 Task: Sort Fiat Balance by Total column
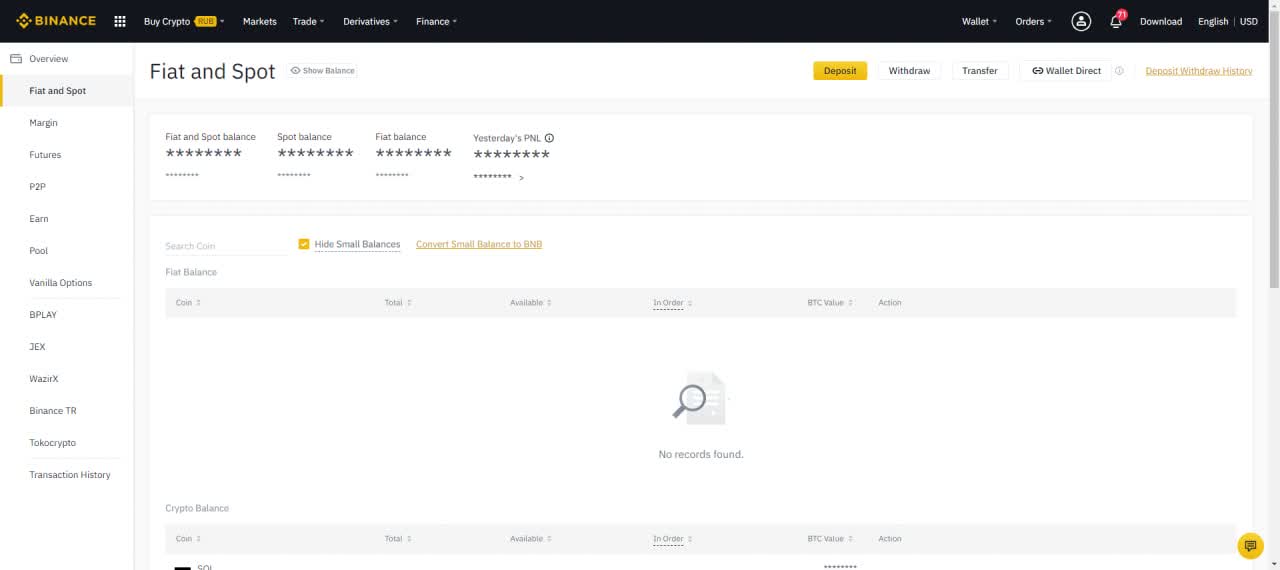[x=398, y=303]
